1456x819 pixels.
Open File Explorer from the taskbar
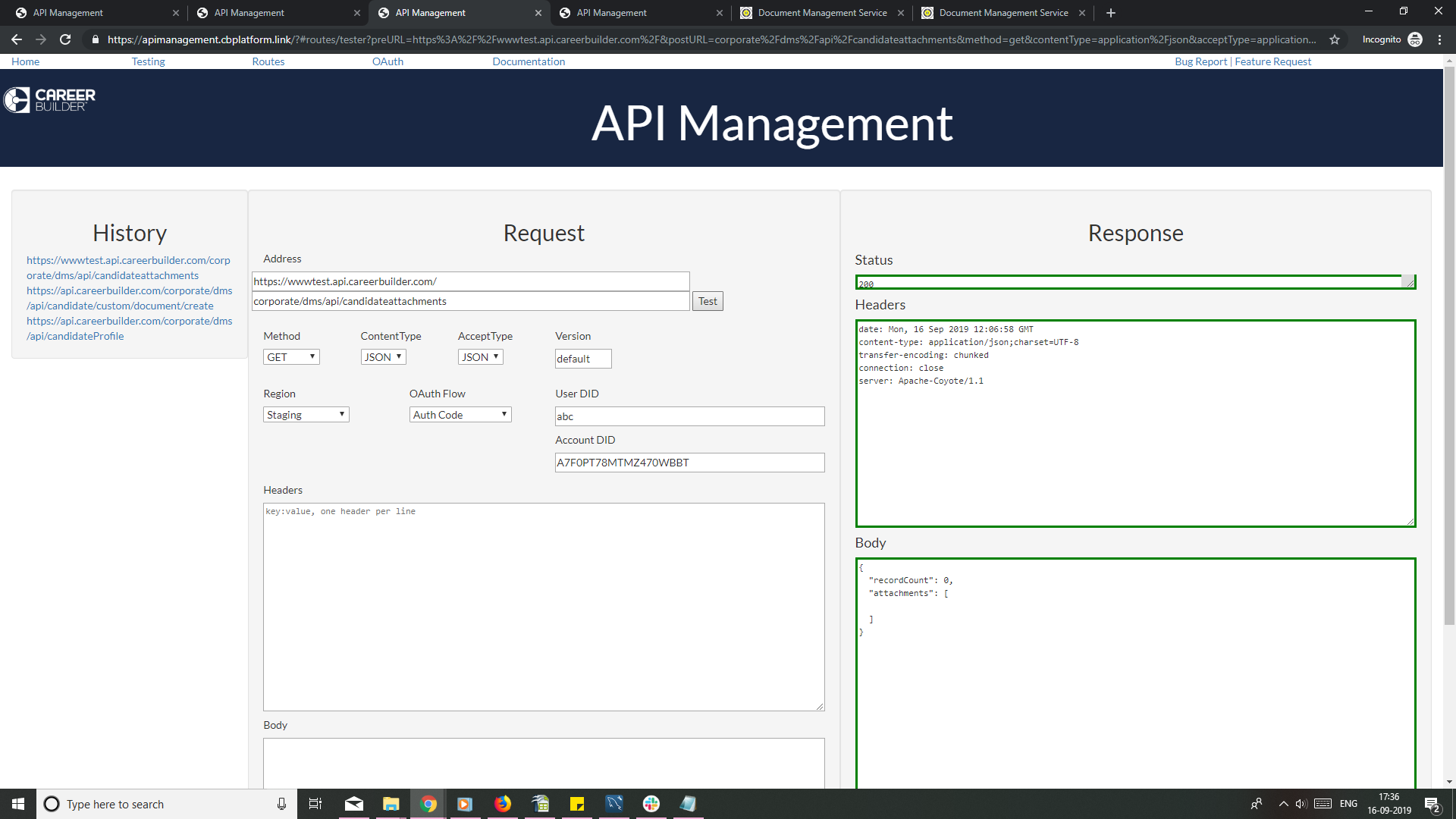tap(391, 804)
